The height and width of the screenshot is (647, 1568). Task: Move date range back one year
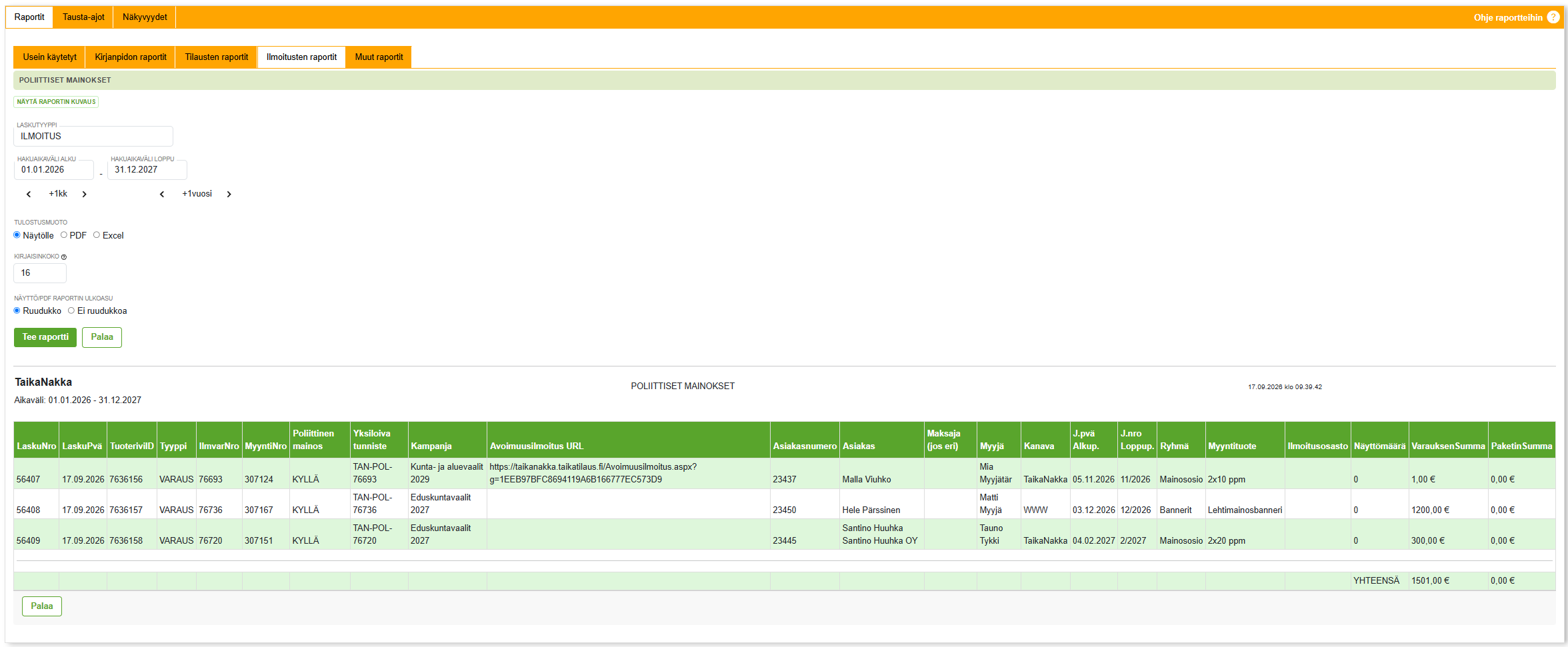pos(162,194)
